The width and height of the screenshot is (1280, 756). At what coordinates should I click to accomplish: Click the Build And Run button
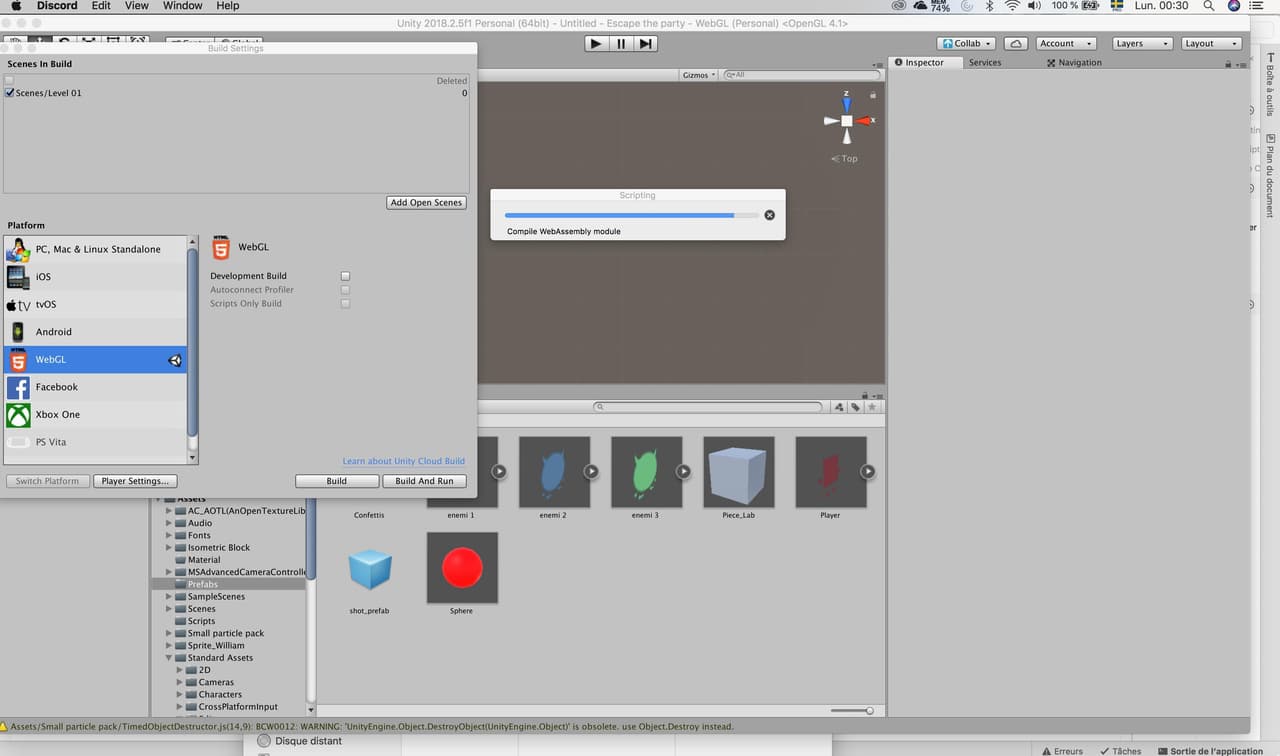click(424, 481)
